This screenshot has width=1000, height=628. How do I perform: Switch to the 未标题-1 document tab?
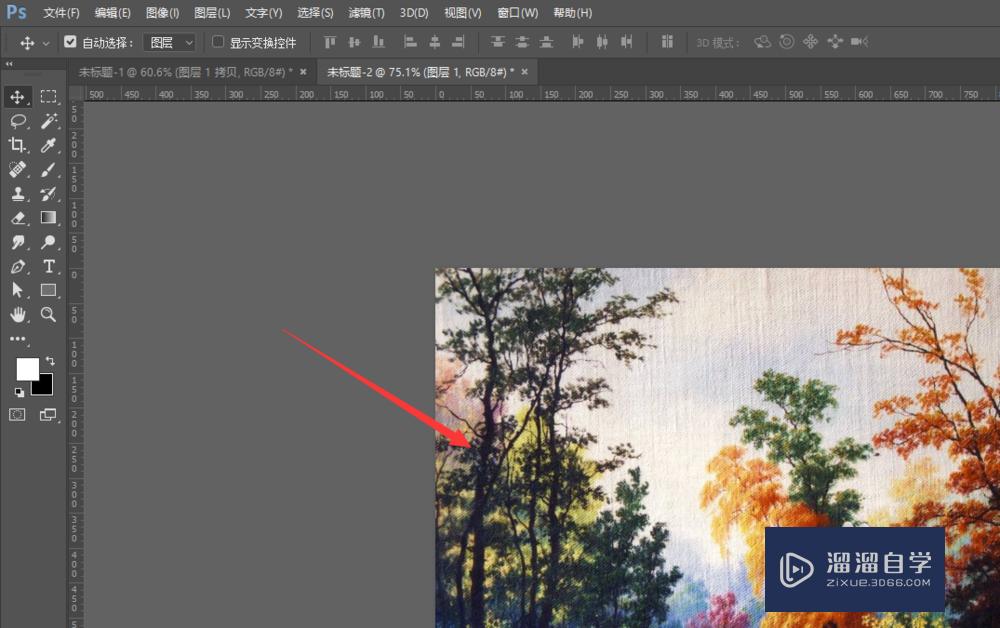185,72
